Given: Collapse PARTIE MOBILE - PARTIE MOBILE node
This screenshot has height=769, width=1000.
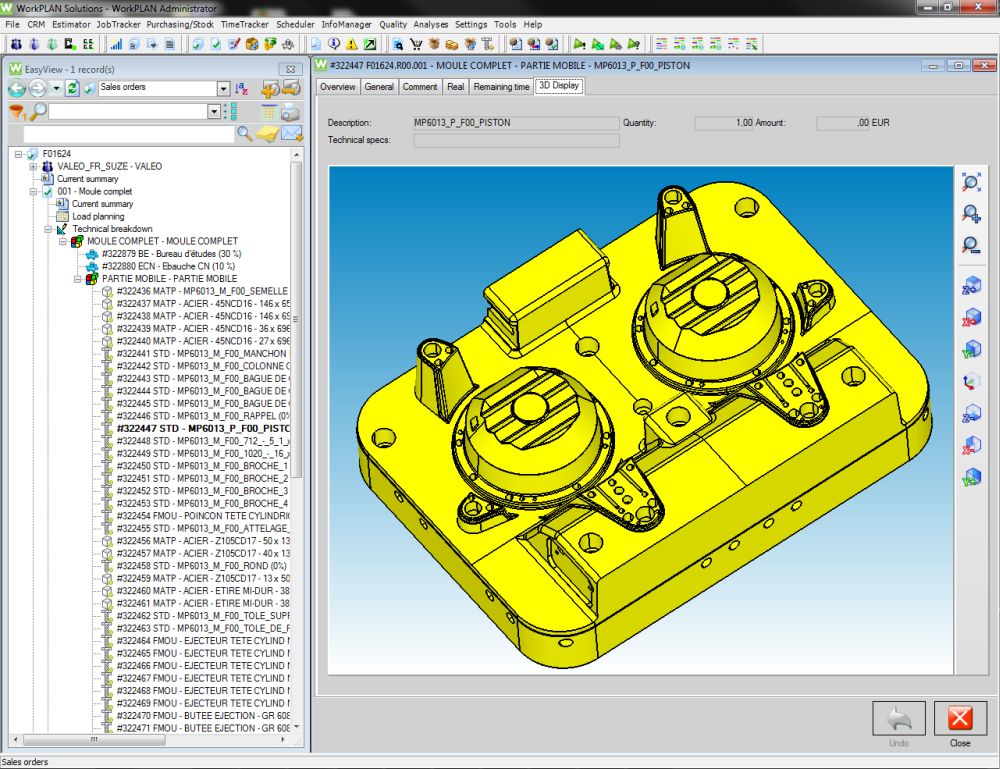Looking at the screenshot, I should [x=78, y=279].
